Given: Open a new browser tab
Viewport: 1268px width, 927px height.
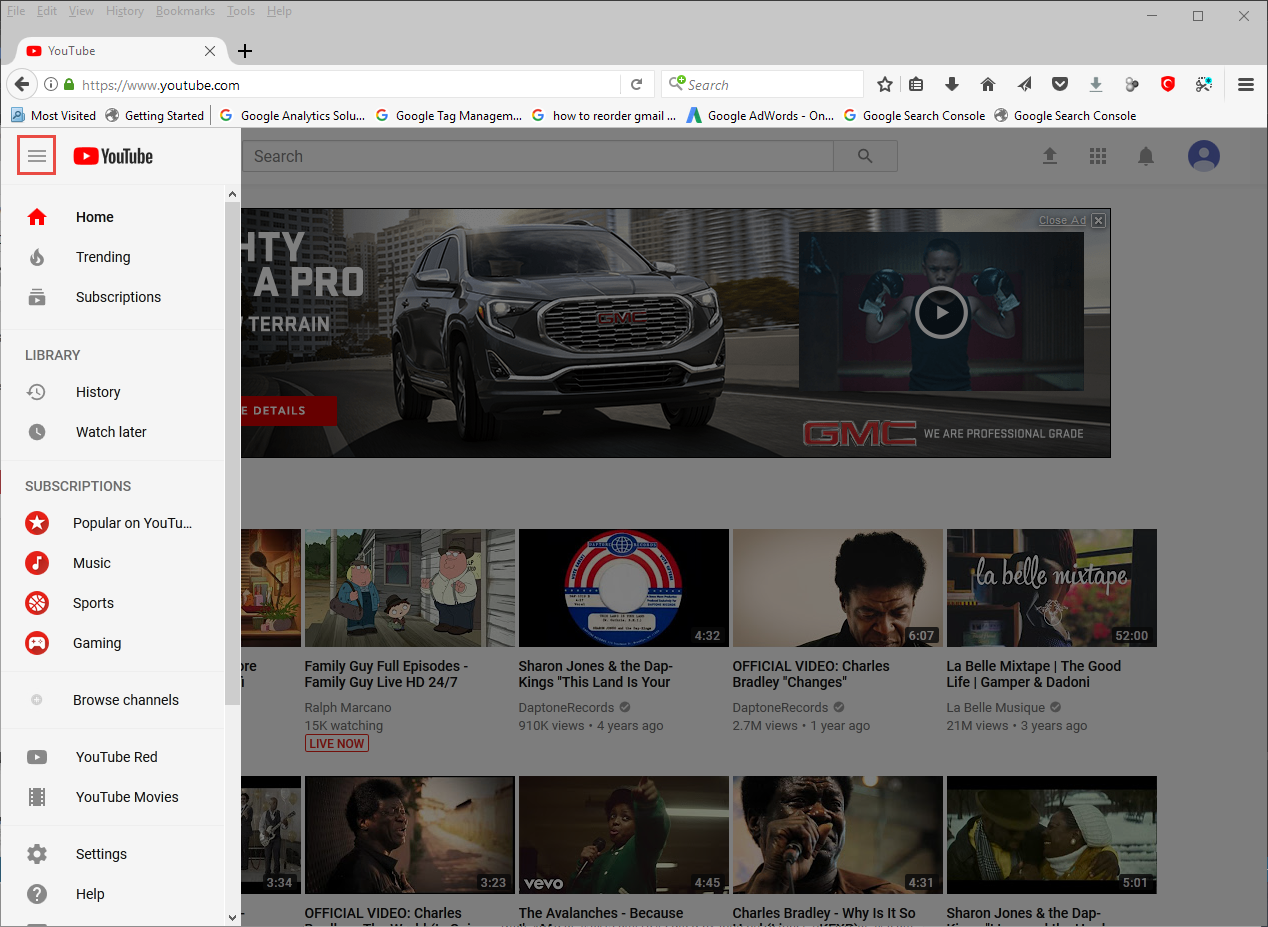Looking at the screenshot, I should 245,51.
